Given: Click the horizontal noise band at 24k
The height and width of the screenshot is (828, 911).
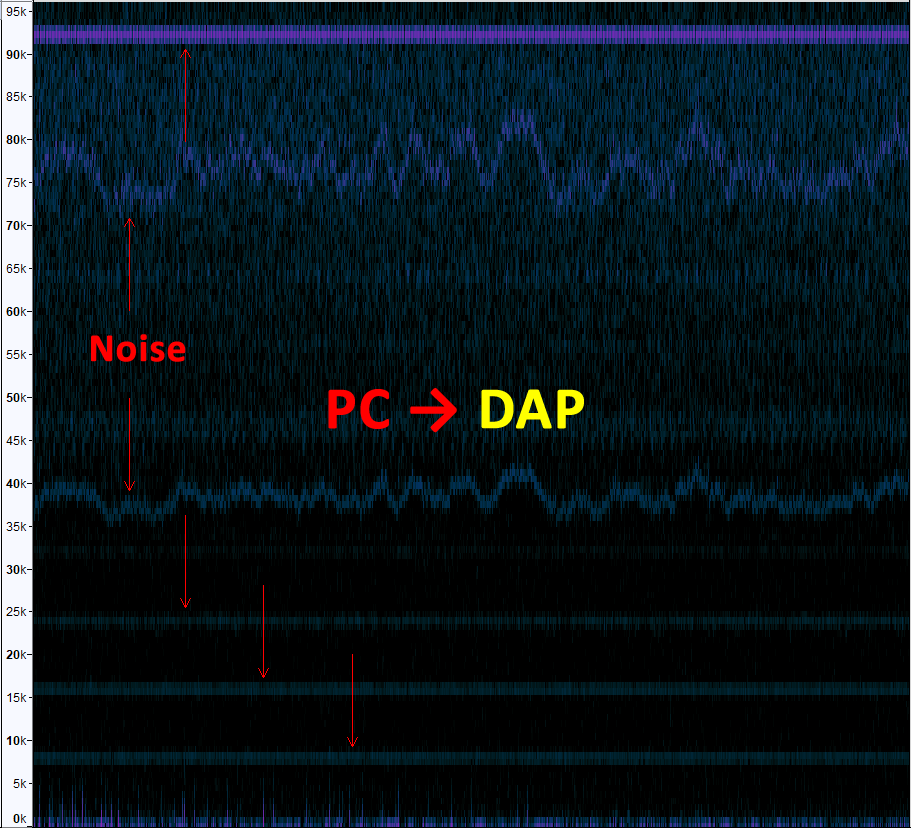Looking at the screenshot, I should (x=470, y=621).
